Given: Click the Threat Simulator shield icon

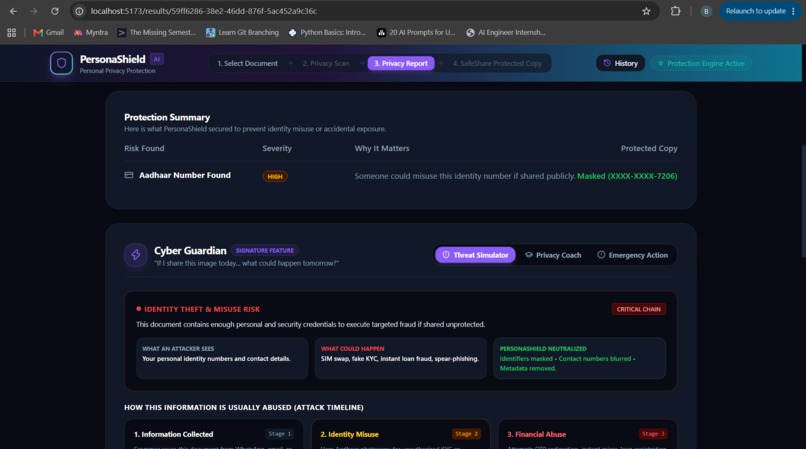Looking at the screenshot, I should [x=446, y=255].
